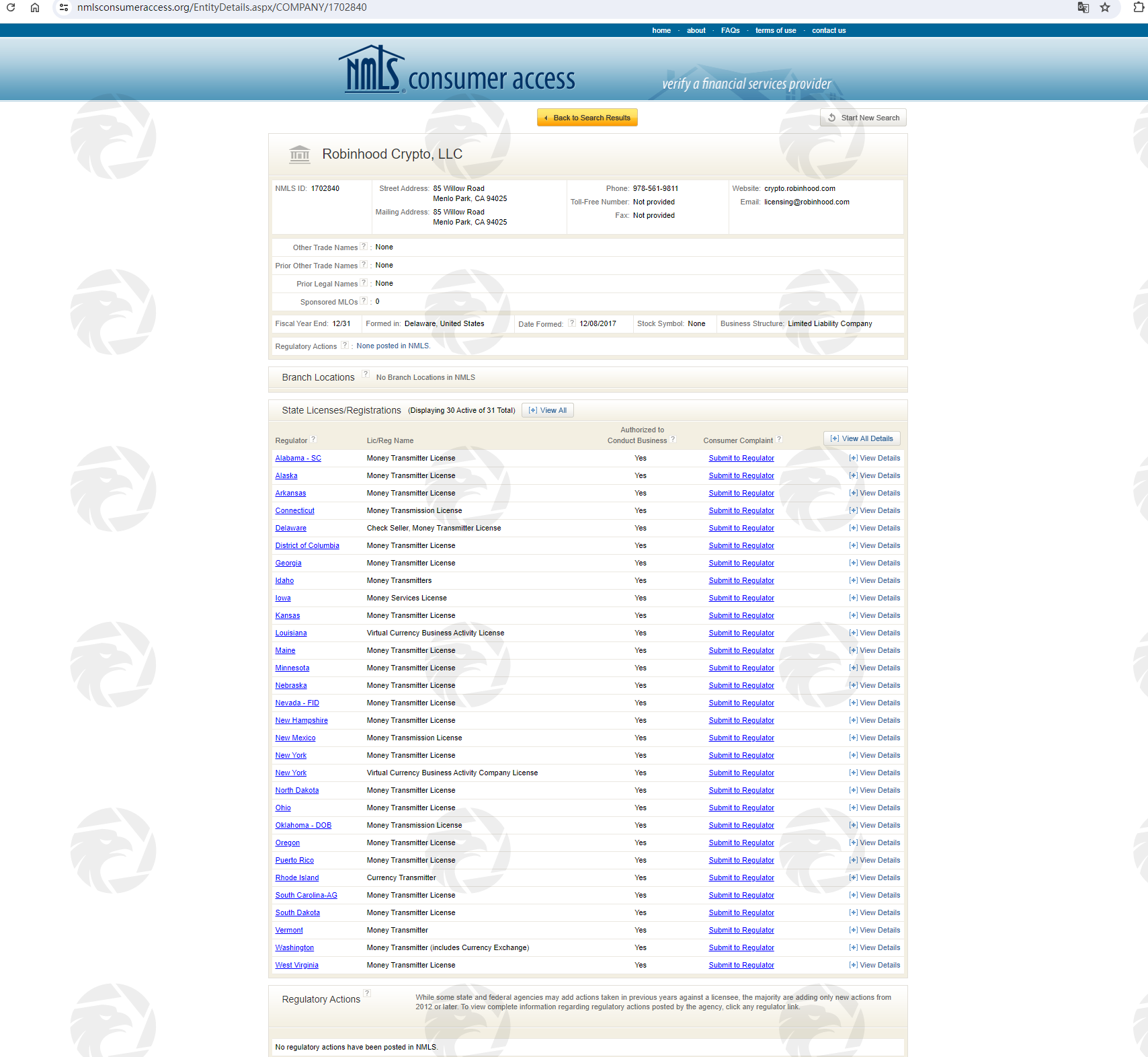Open help icon beside bottom Regulatory Actions heading
This screenshot has height=1057, width=1148.
click(x=367, y=993)
